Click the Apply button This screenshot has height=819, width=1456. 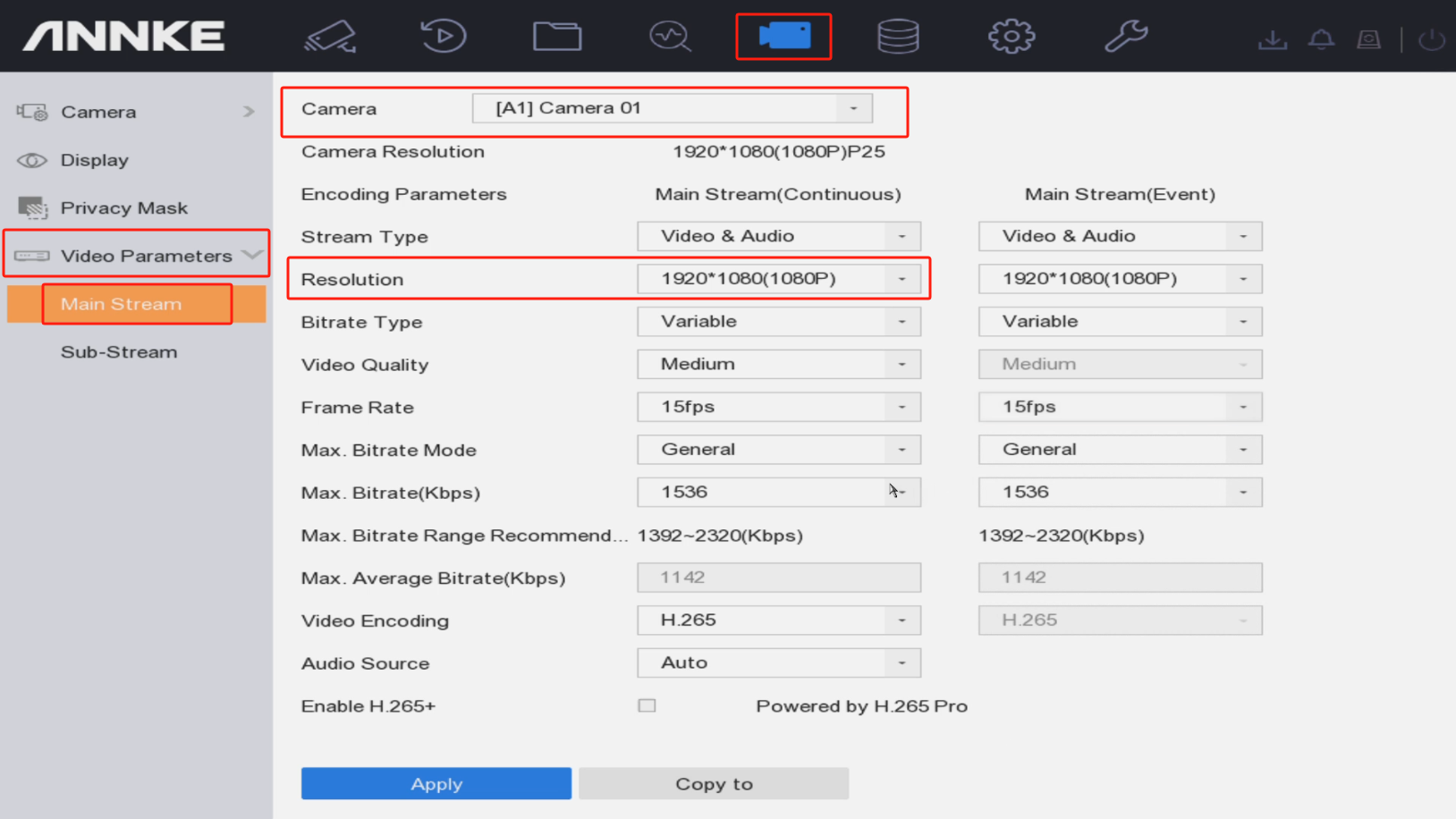point(436,783)
